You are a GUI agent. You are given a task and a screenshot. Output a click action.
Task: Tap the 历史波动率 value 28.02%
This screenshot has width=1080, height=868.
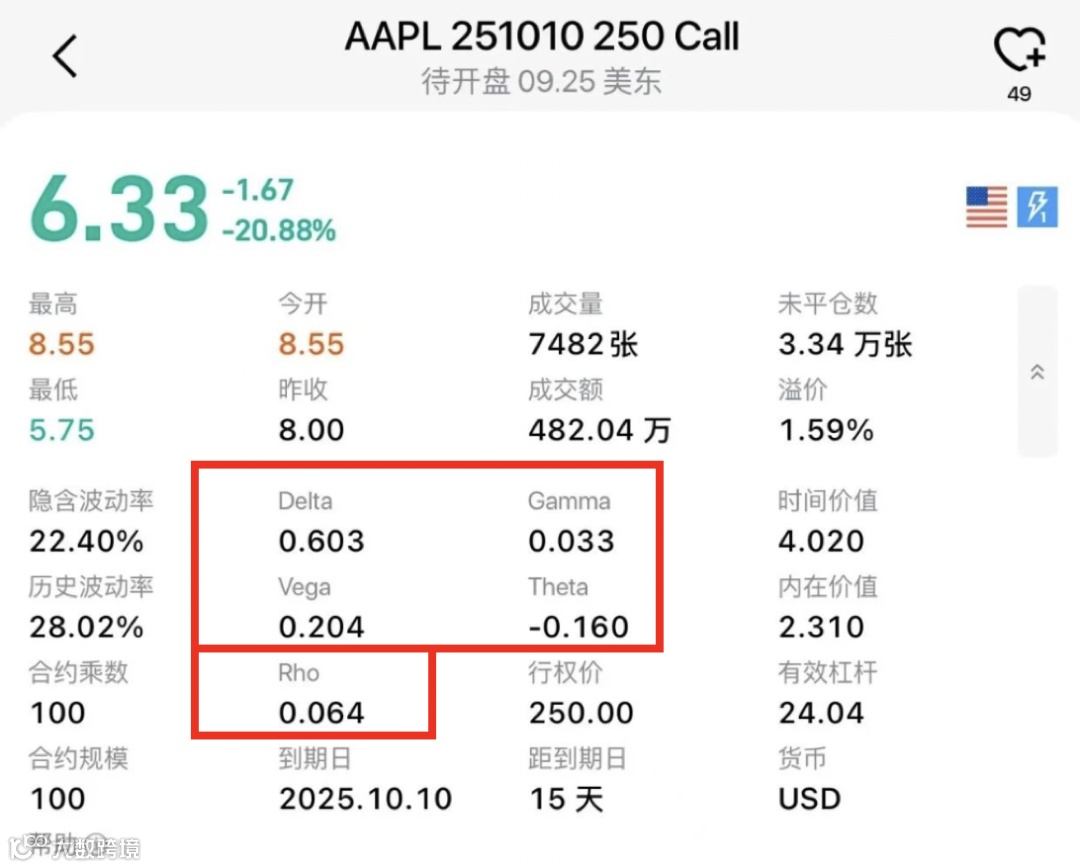coord(86,627)
